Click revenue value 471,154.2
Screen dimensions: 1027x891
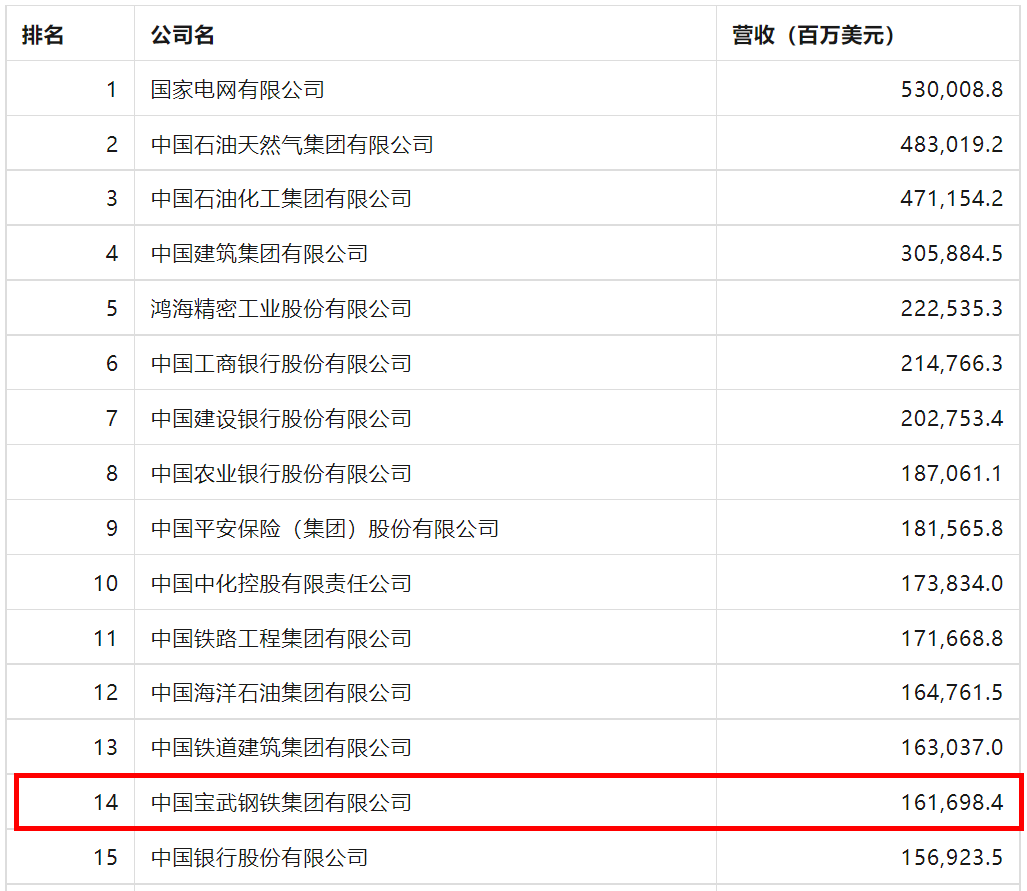tap(952, 199)
